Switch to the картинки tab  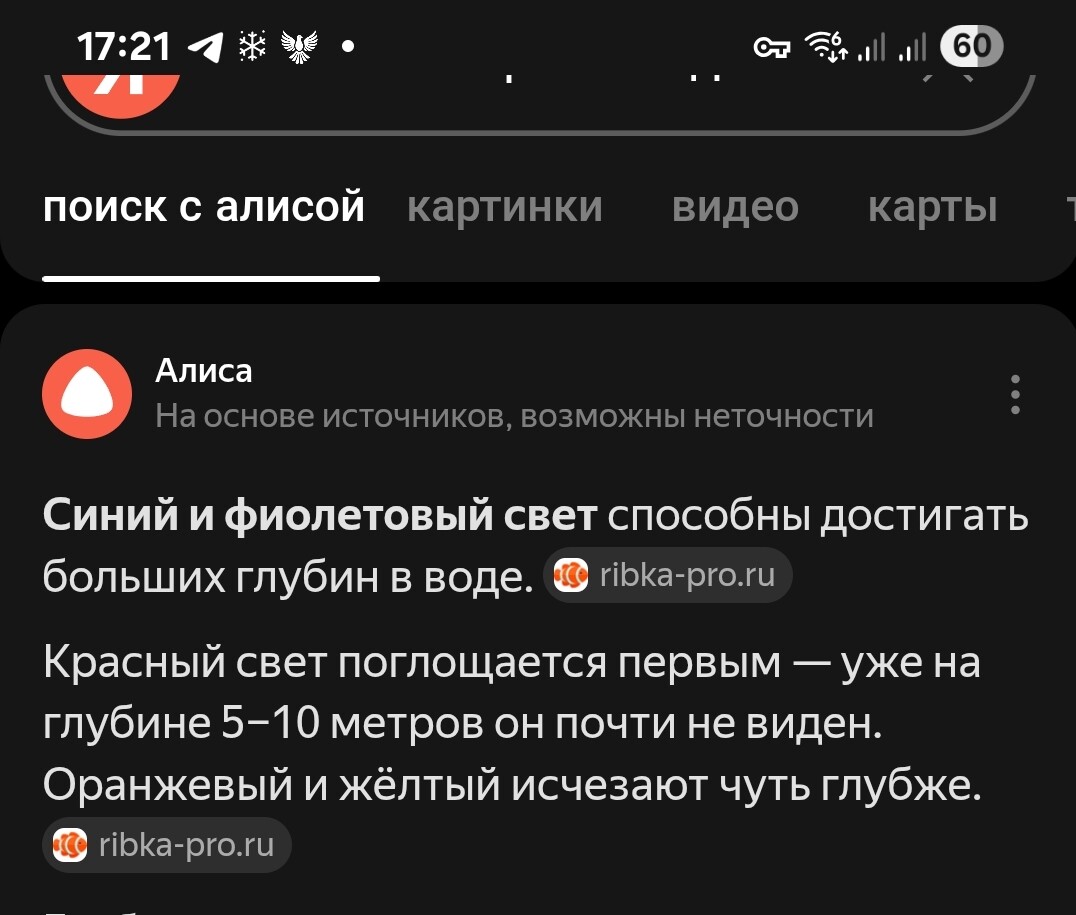(x=504, y=207)
